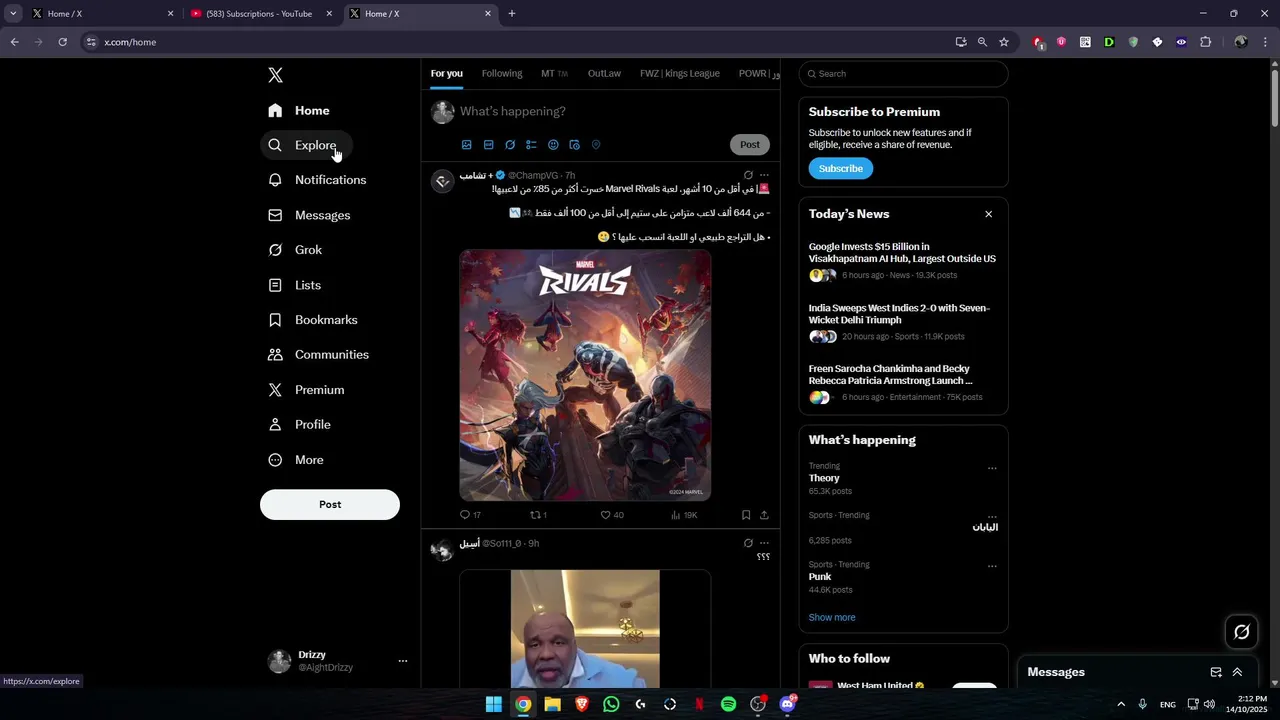Open floating Grok button at bottom right

click(x=1242, y=632)
